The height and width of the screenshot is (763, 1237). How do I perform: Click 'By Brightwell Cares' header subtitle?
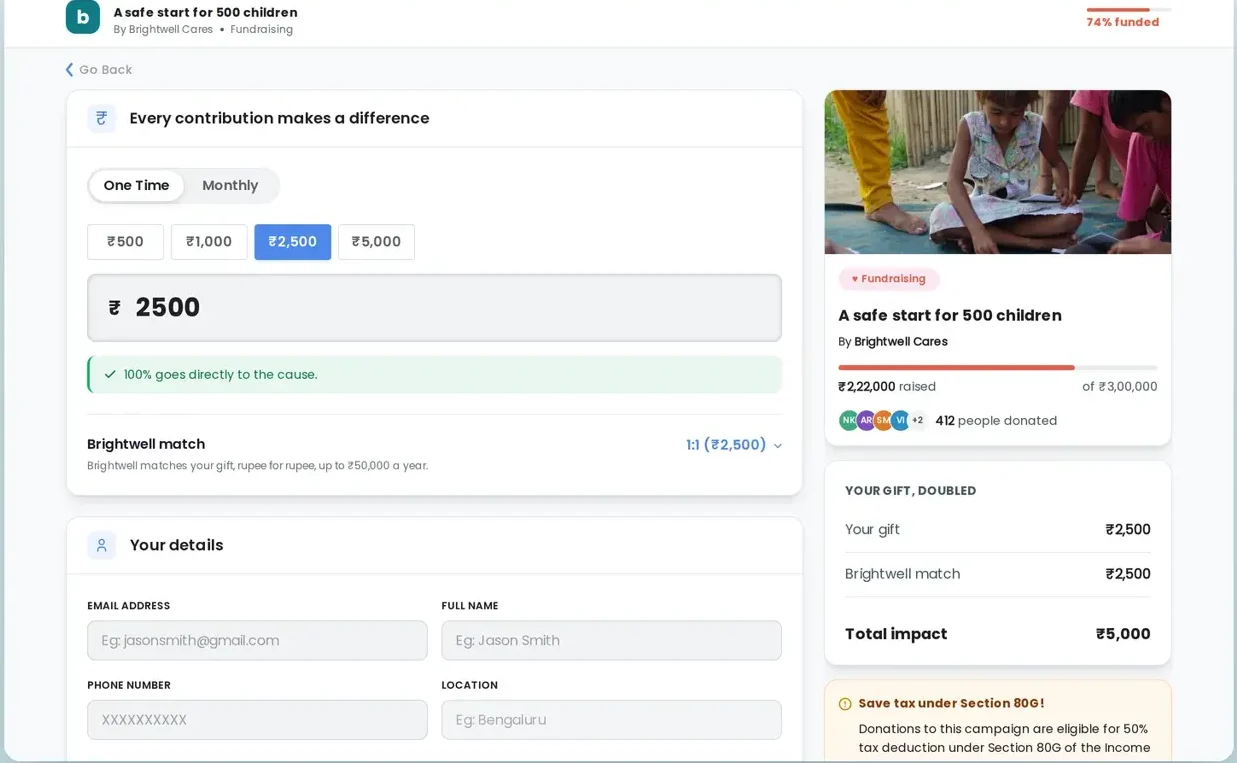pos(163,30)
